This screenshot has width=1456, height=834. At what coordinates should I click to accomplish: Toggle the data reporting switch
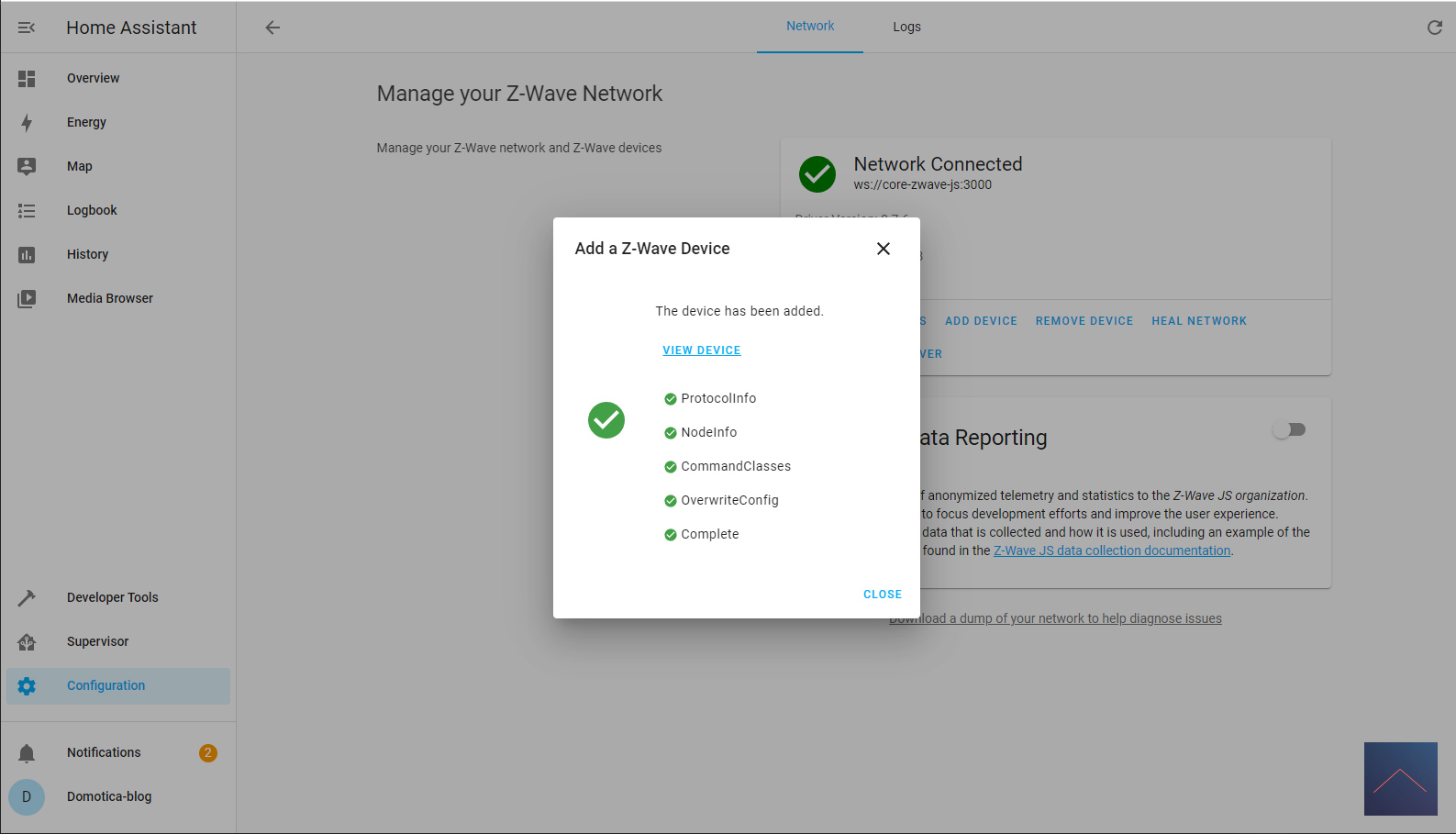[x=1289, y=429]
